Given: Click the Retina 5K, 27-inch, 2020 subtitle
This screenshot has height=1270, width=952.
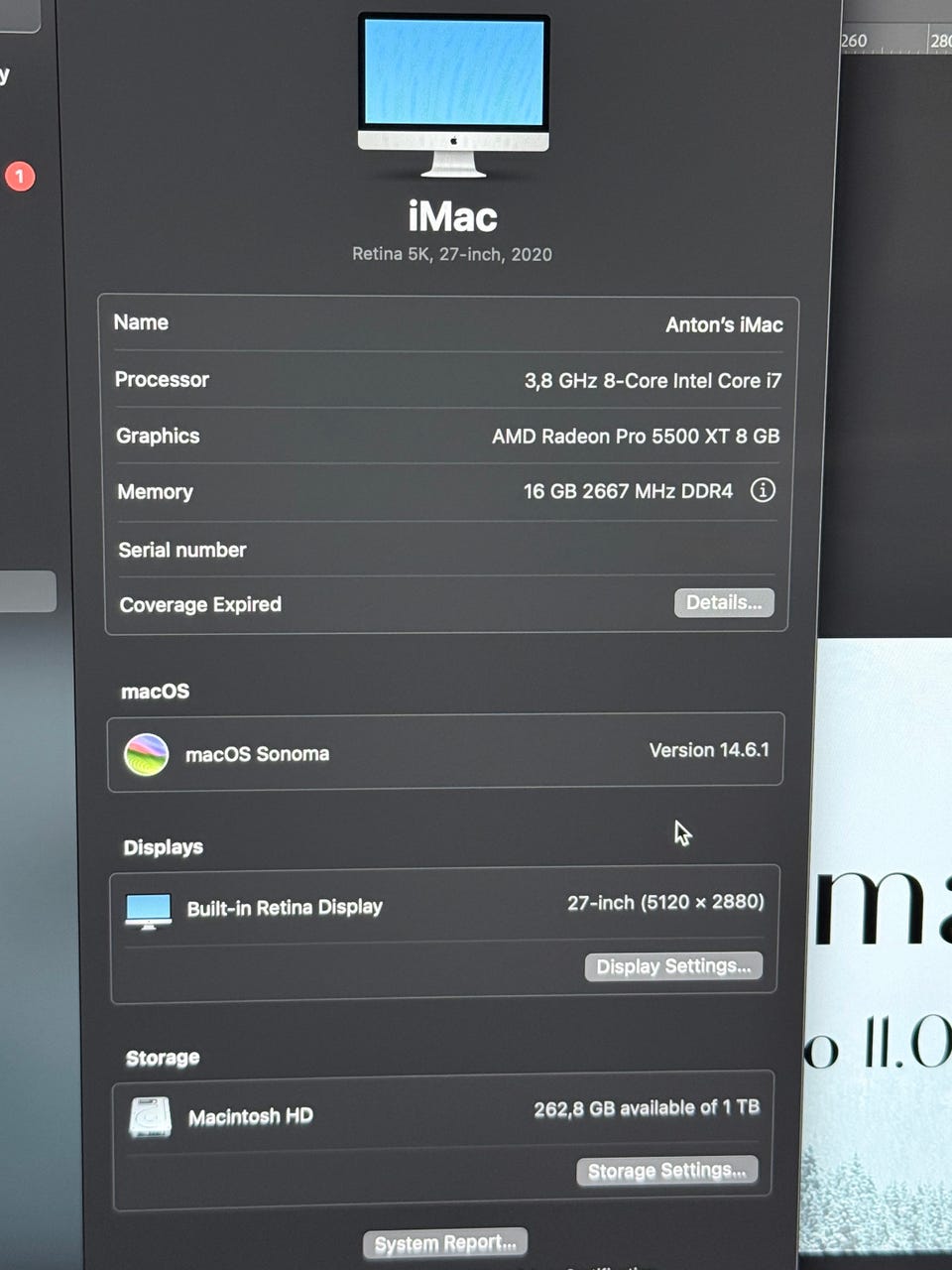Looking at the screenshot, I should click(x=452, y=254).
